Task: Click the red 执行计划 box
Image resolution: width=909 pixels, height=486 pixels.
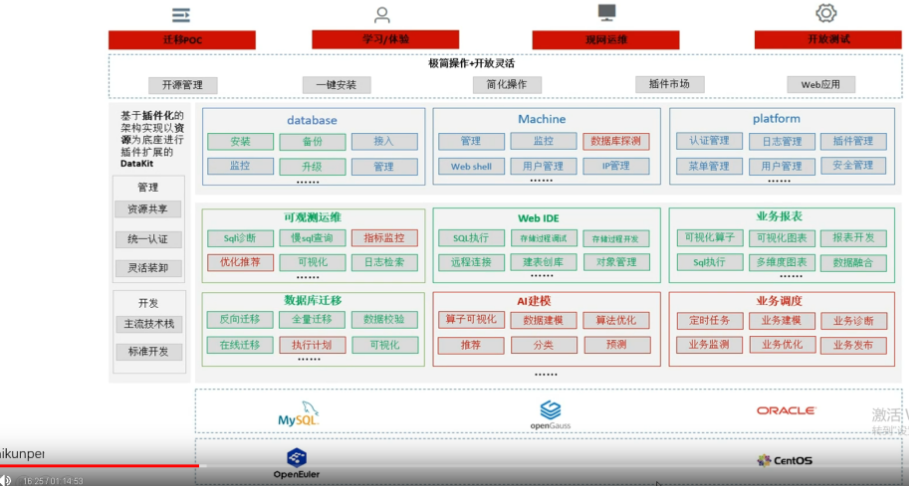Action: click(x=312, y=345)
